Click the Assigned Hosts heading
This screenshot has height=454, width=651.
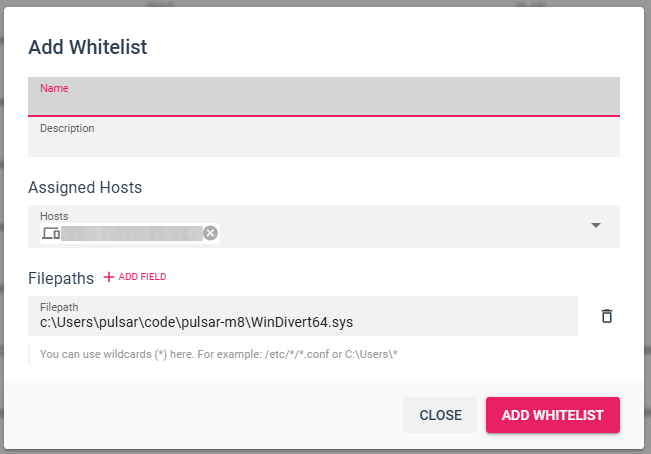tap(85, 187)
